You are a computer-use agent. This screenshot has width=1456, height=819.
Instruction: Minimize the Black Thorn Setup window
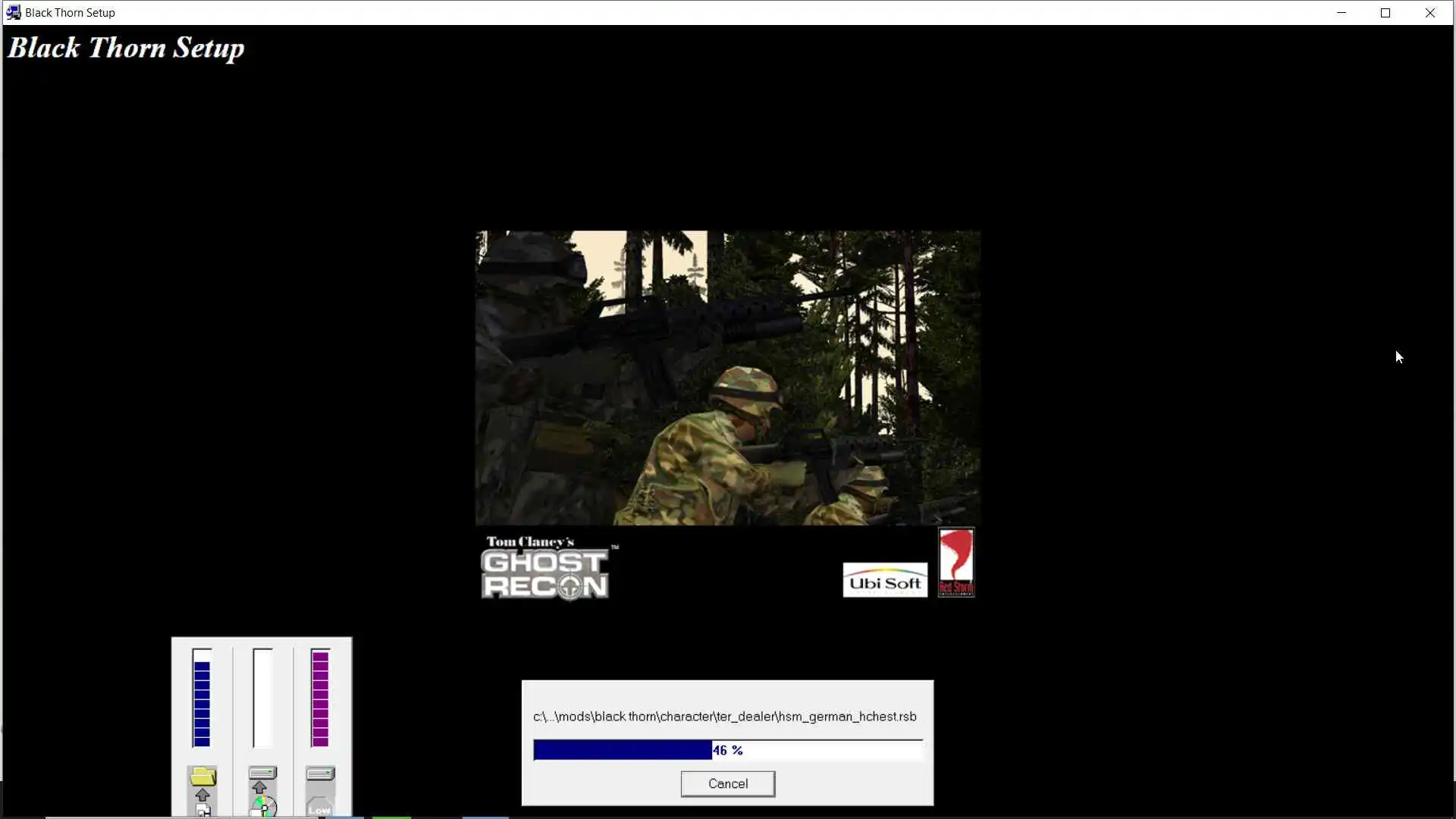coord(1341,12)
